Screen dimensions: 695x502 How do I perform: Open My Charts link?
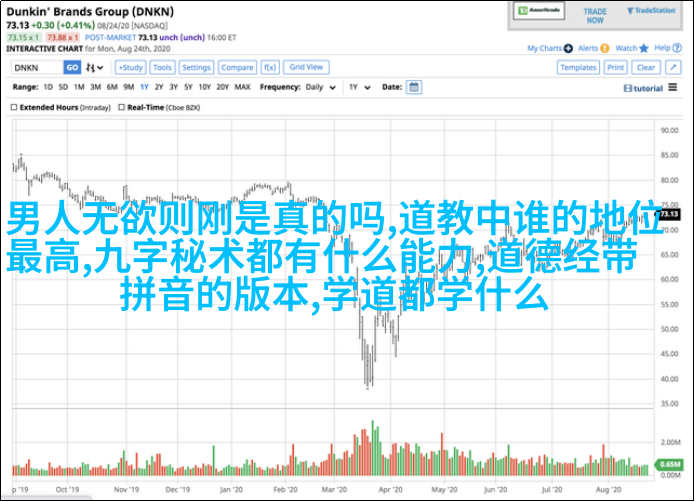pyautogui.click(x=544, y=48)
